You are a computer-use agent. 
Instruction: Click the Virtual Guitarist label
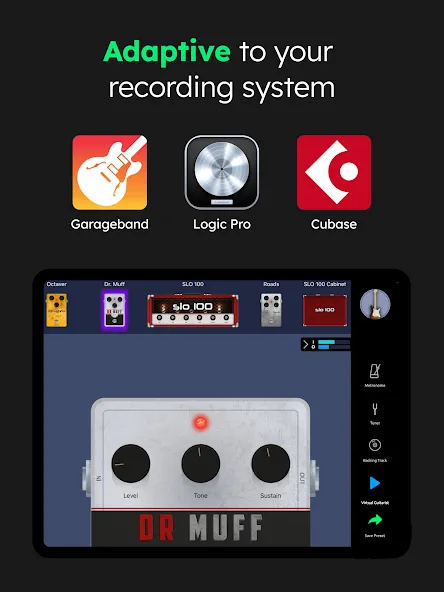(x=375, y=503)
